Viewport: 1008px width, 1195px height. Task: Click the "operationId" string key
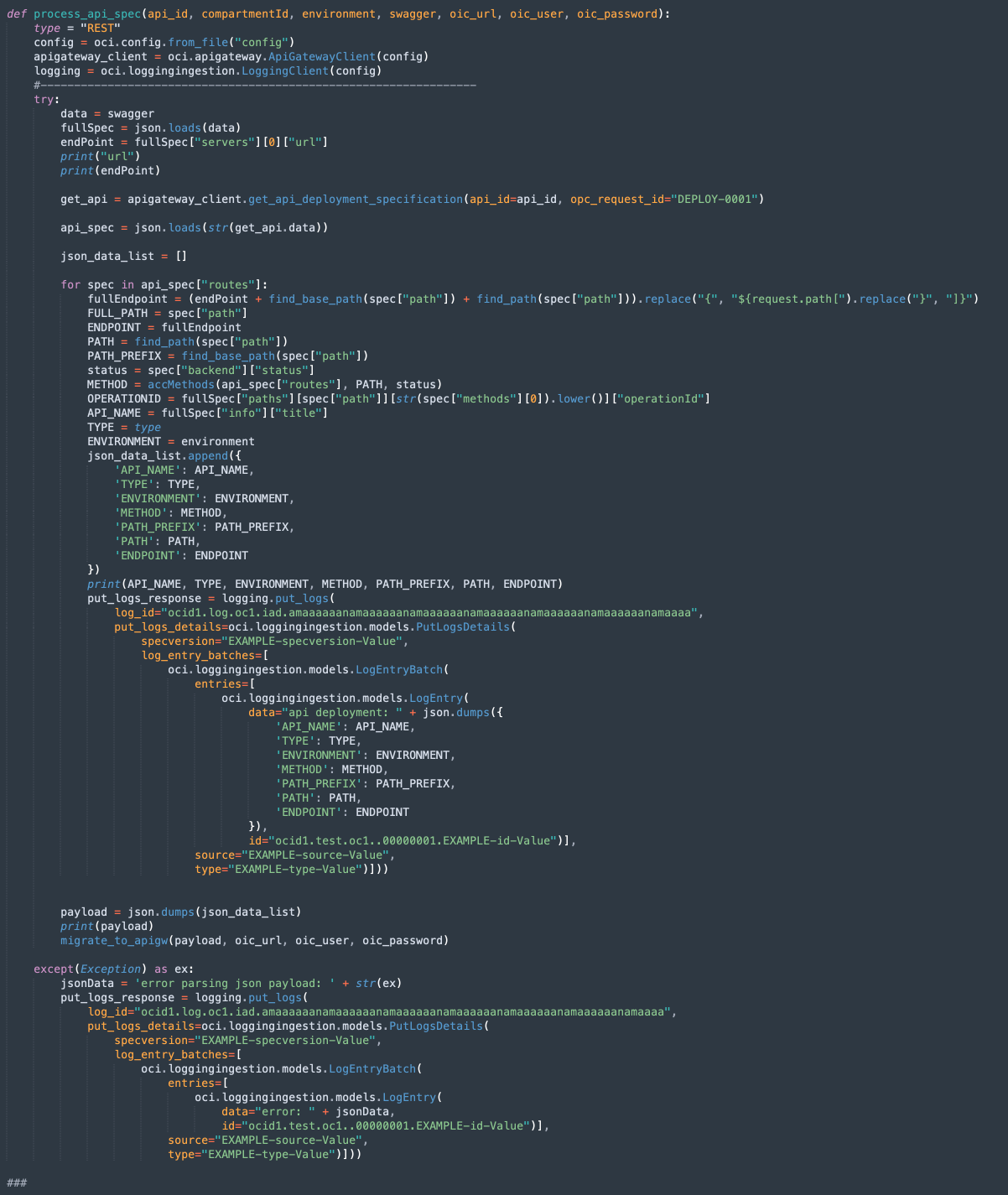tap(662, 399)
